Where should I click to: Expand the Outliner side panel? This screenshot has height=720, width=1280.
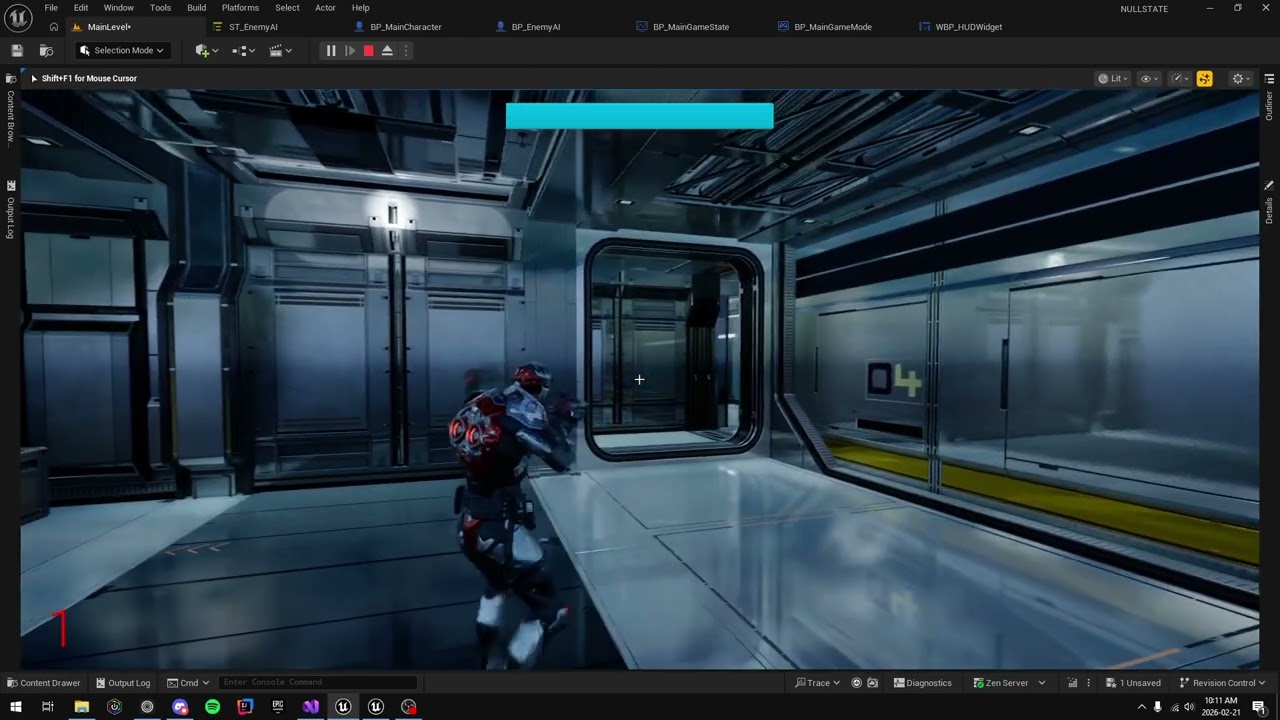point(1269,105)
